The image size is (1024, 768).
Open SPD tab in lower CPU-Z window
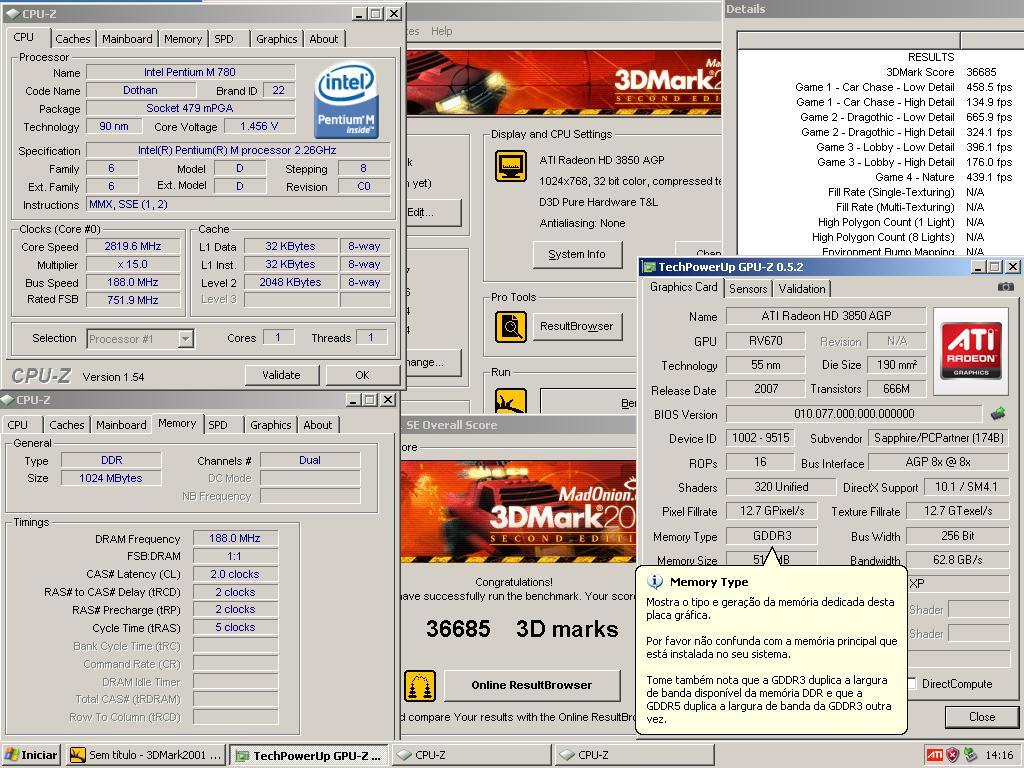(218, 425)
